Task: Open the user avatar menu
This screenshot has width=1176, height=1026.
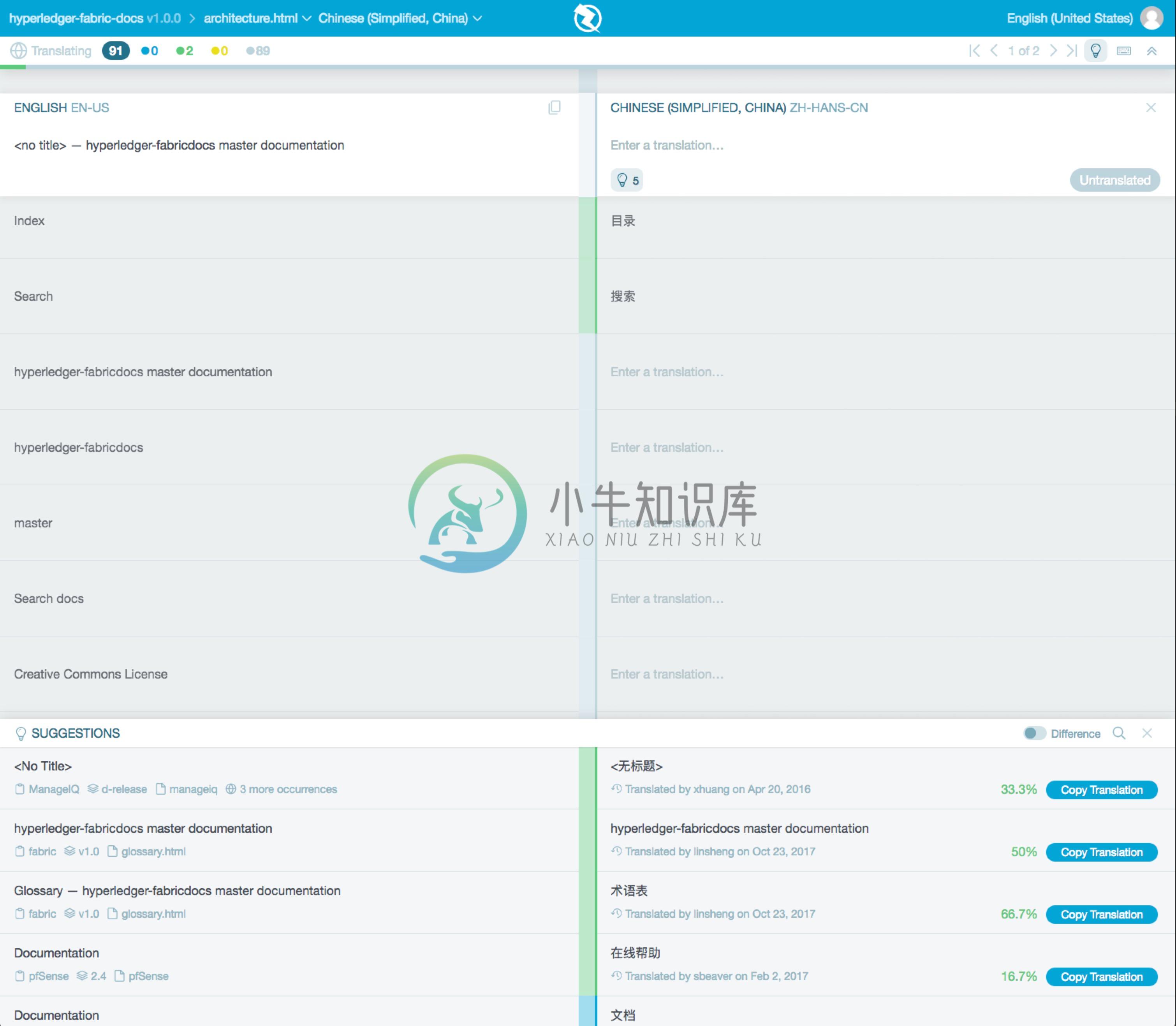Action: [1151, 18]
